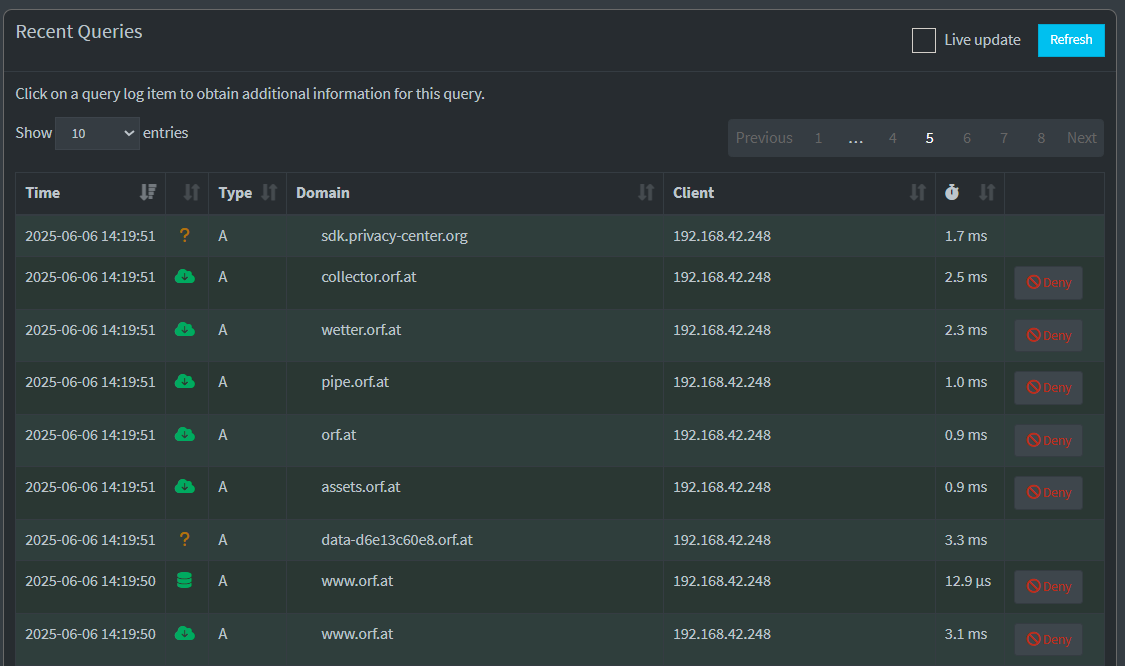Click the Type column sort arrows
The height and width of the screenshot is (666, 1125).
click(x=269, y=193)
